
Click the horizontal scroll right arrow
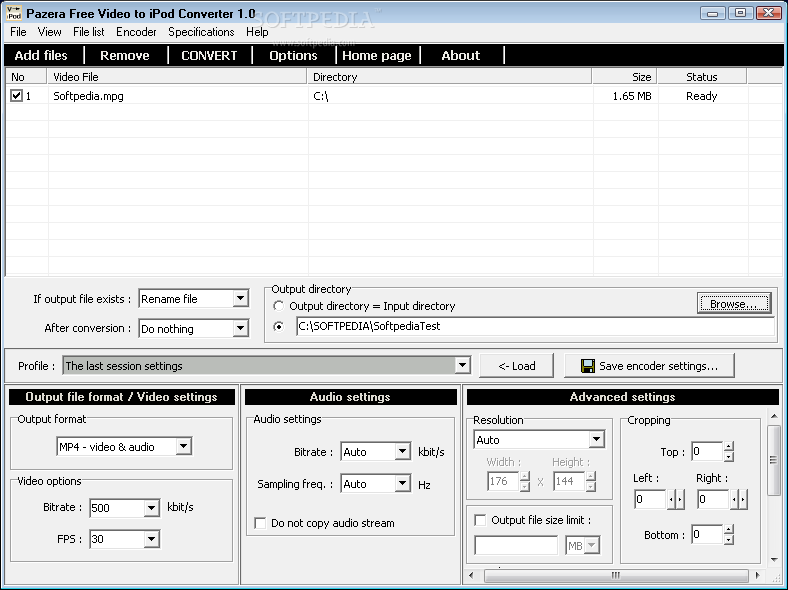(x=757, y=575)
